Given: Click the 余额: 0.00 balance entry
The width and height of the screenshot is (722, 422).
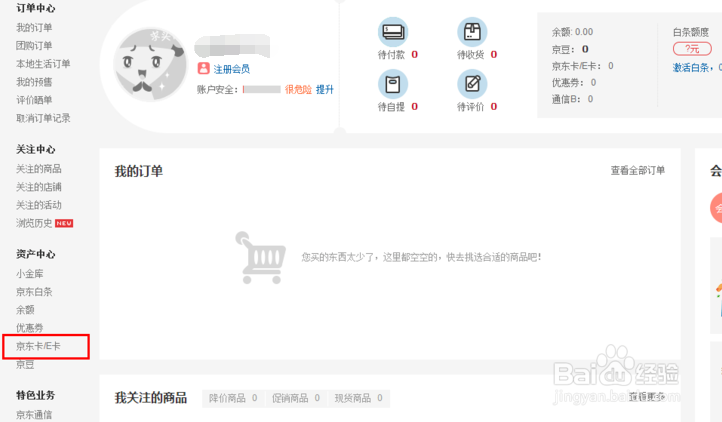Looking at the screenshot, I should click(x=572, y=32).
